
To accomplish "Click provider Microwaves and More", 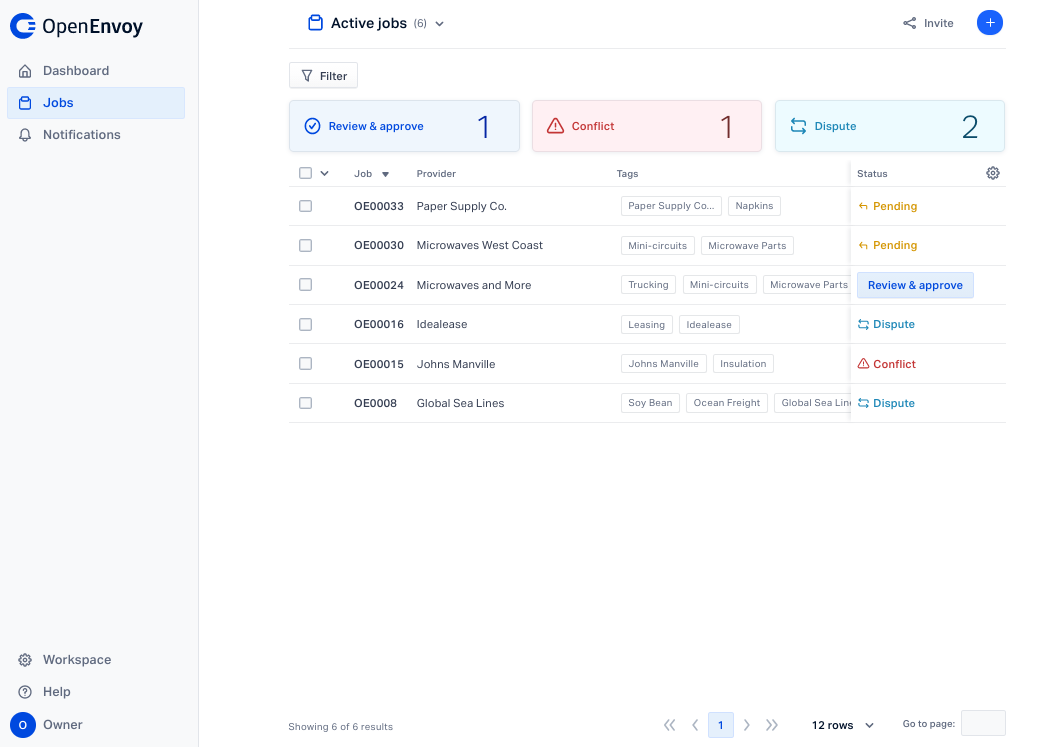I will tap(473, 285).
